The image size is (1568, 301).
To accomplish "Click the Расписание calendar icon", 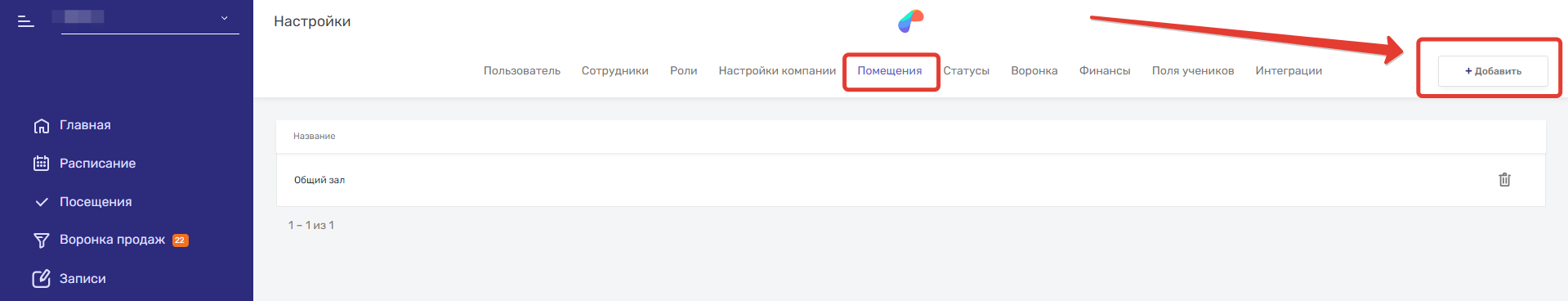I will pyautogui.click(x=42, y=164).
